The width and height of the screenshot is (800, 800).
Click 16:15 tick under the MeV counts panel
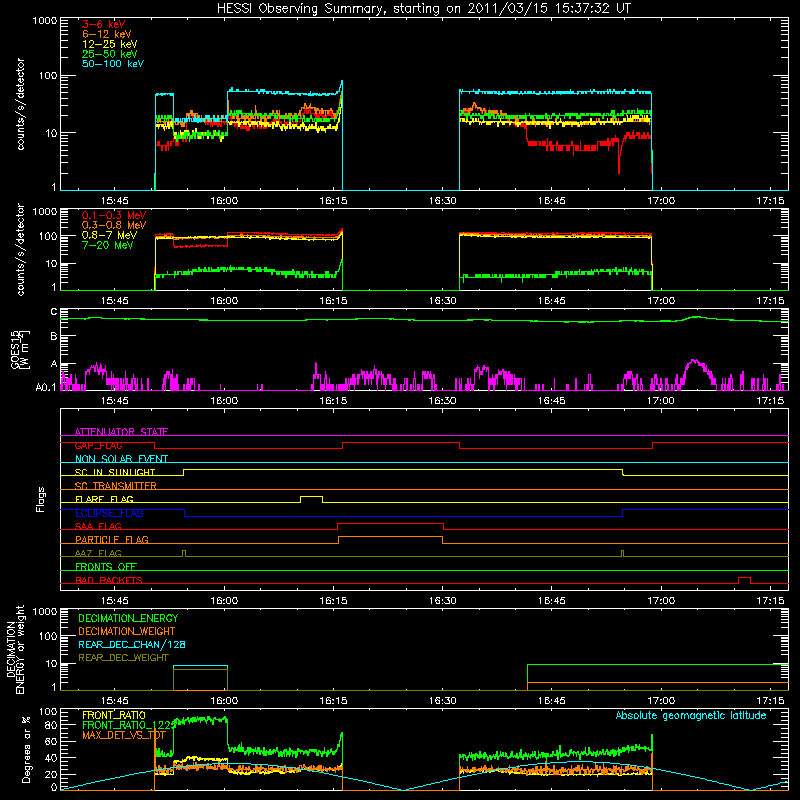pos(333,301)
